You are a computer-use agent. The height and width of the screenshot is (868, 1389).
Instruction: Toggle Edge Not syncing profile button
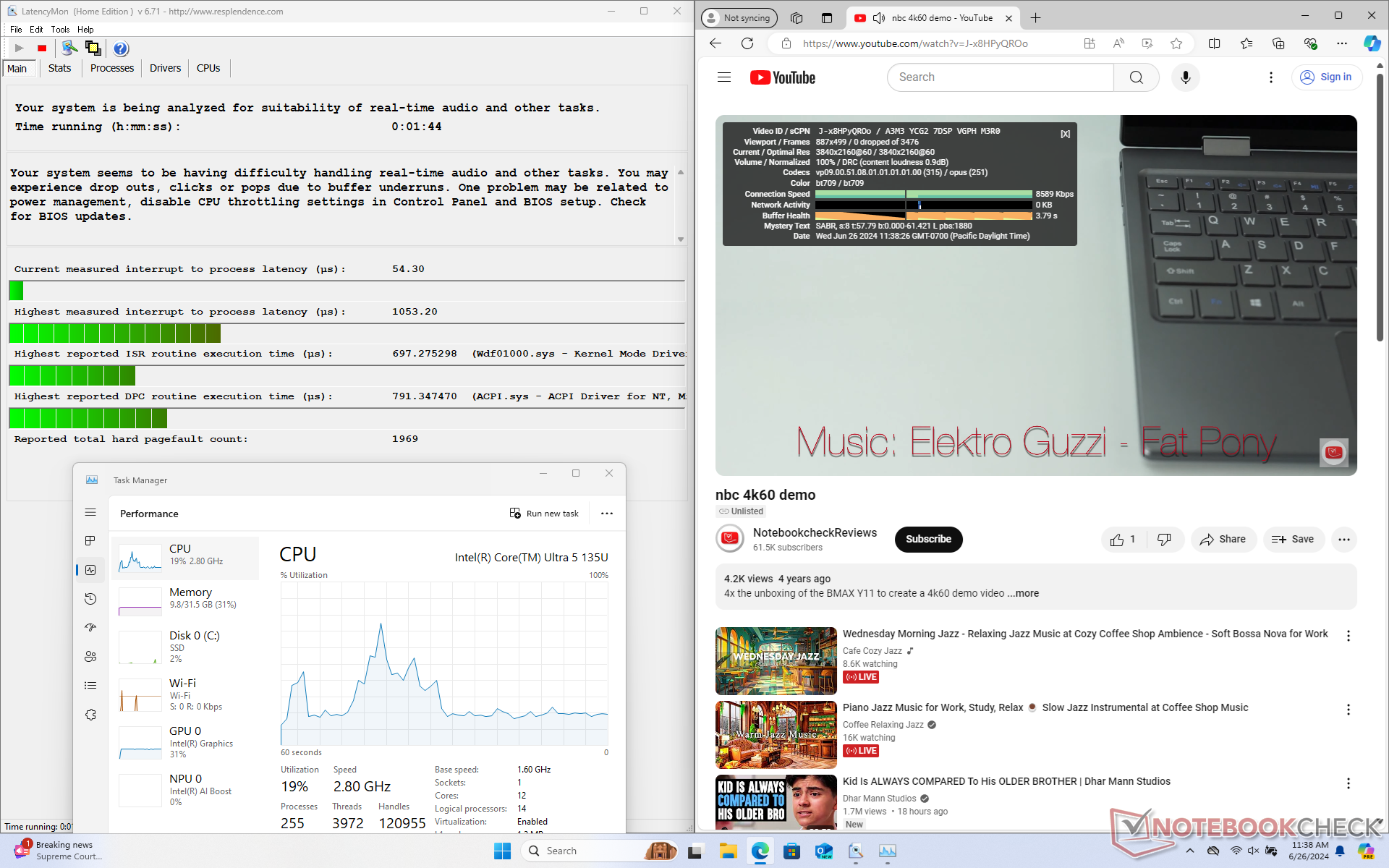click(739, 18)
